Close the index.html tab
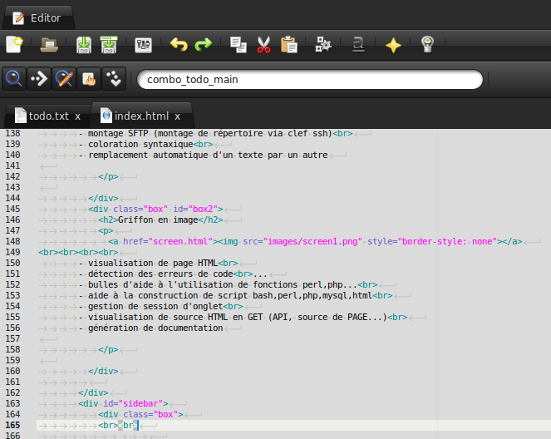Screen dimensions: 551x439 tap(177, 117)
